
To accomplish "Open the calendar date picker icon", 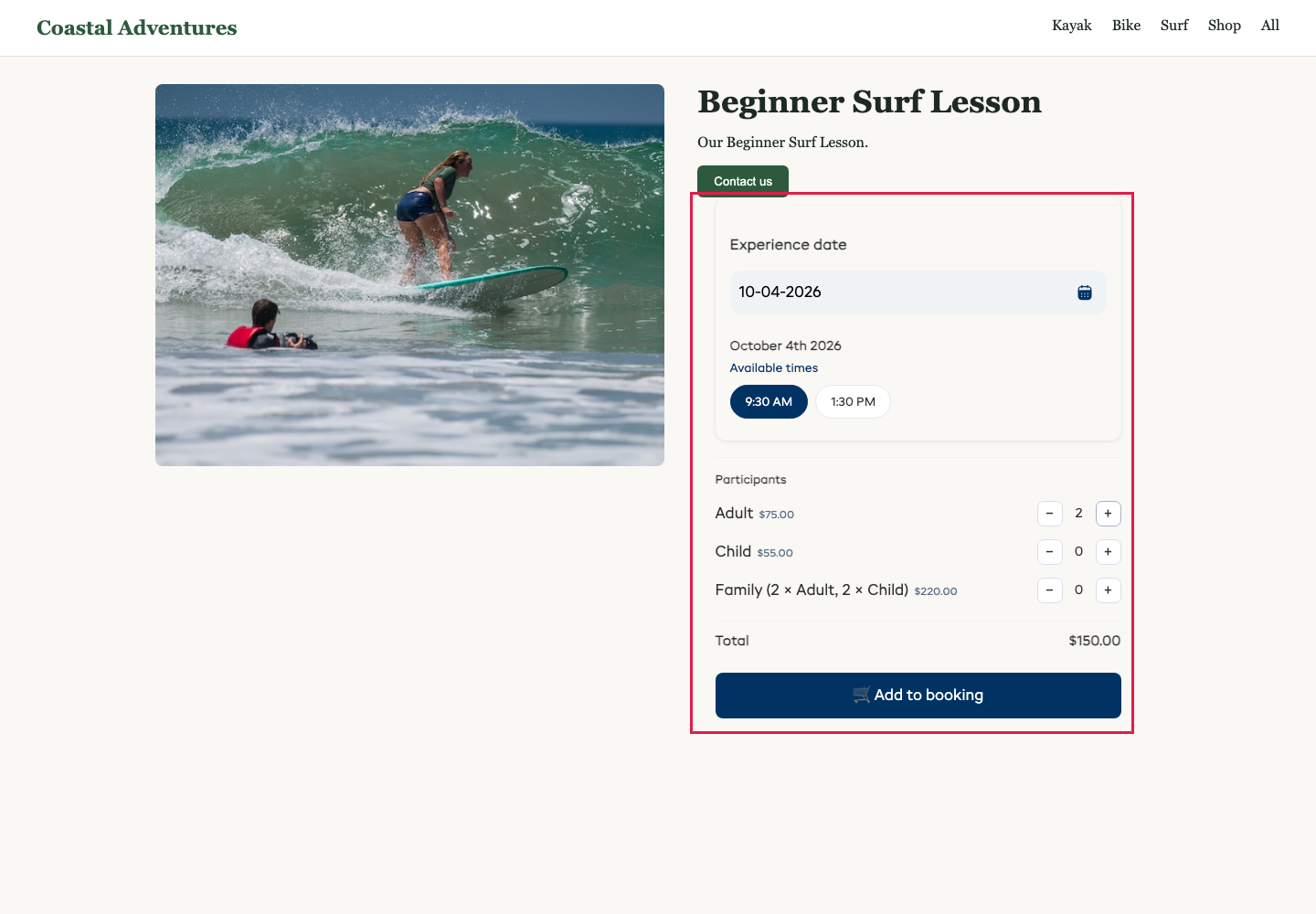I will tap(1085, 292).
